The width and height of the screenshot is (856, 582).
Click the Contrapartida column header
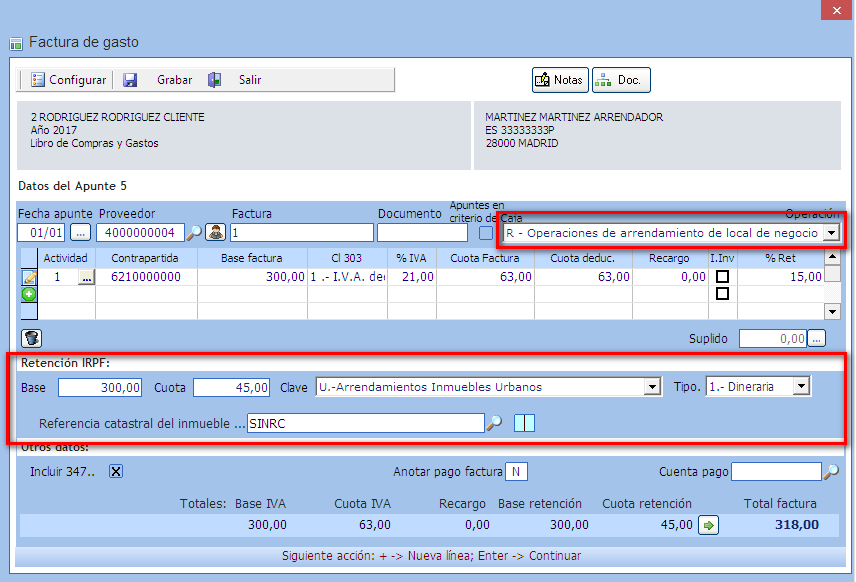click(146, 258)
